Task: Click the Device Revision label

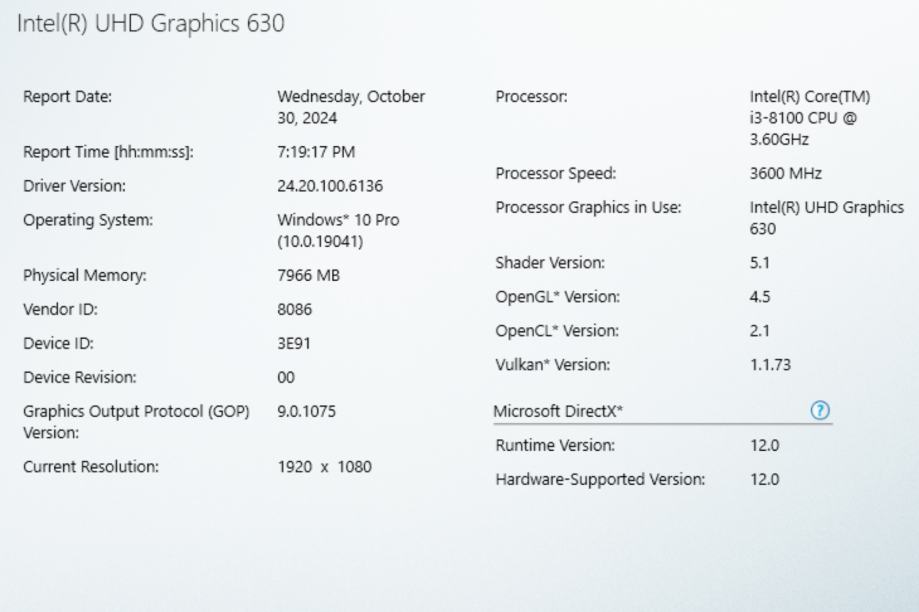Action: click(79, 378)
